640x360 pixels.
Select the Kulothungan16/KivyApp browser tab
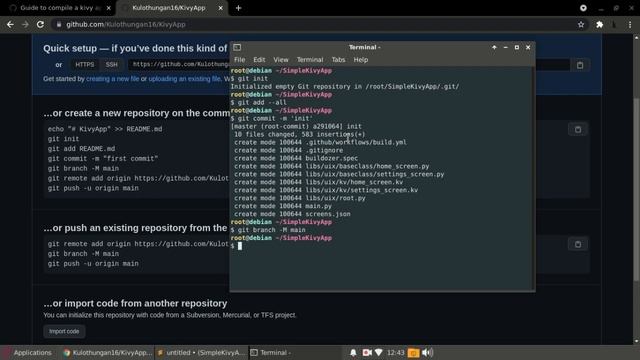tap(172, 8)
